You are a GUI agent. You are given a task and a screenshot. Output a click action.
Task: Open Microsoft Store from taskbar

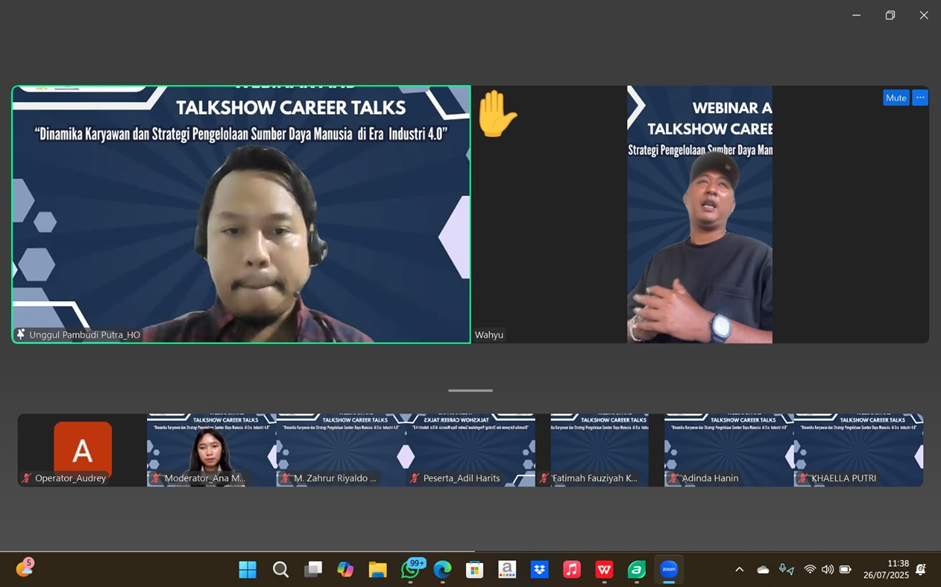pos(474,569)
